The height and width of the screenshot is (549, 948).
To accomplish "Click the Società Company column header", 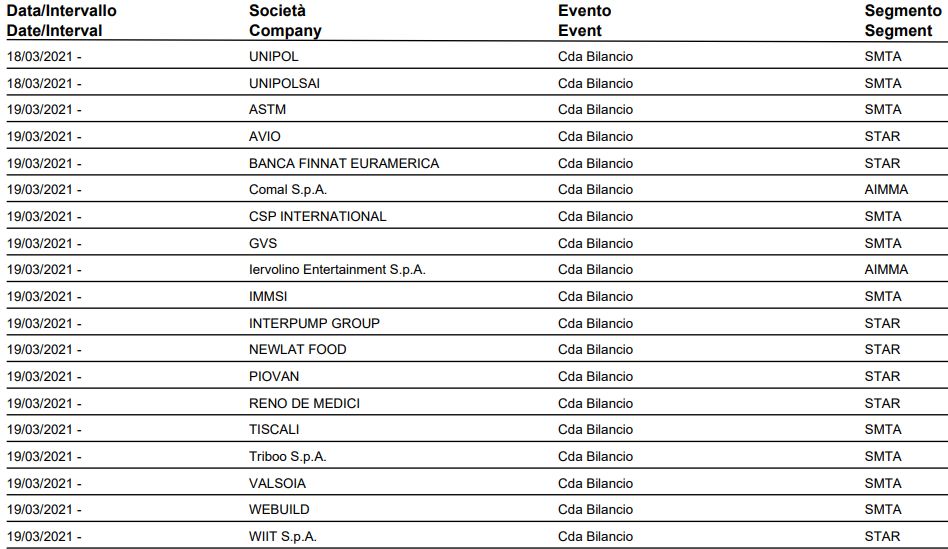I will click(x=285, y=21).
